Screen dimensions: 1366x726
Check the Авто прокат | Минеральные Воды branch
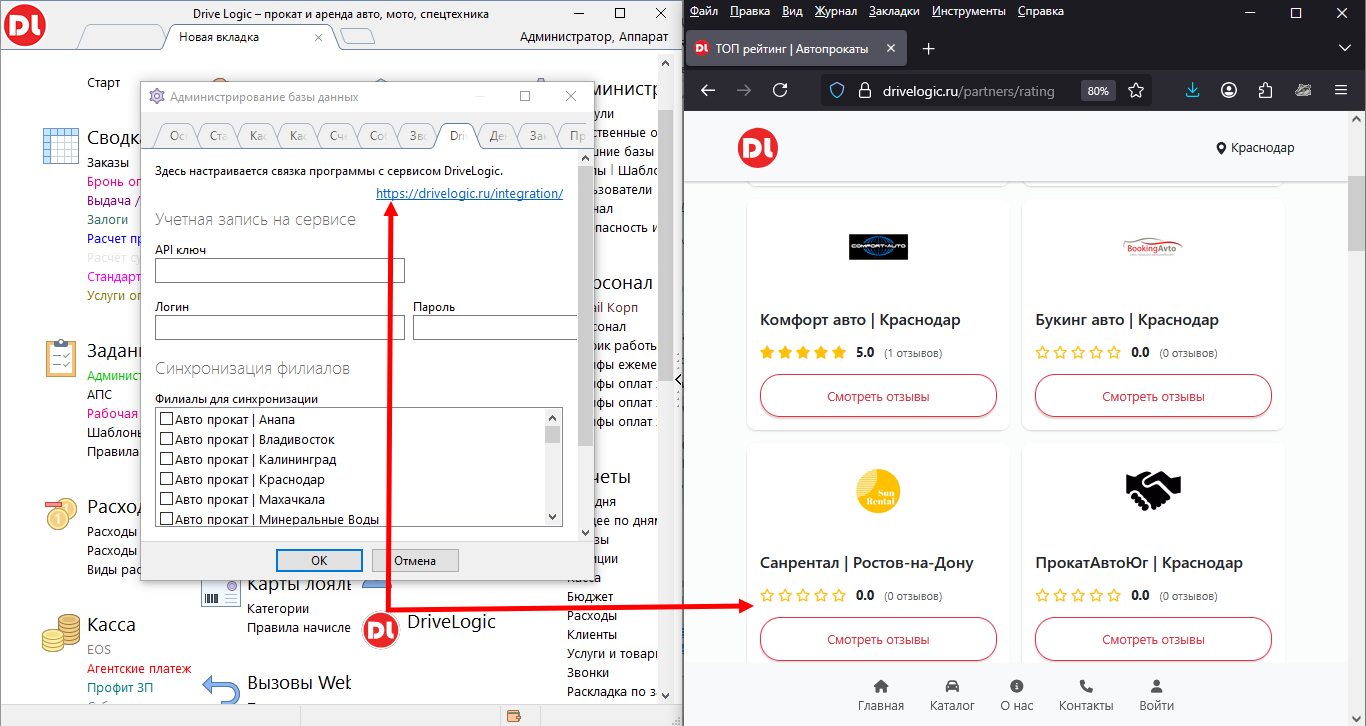tap(167, 519)
